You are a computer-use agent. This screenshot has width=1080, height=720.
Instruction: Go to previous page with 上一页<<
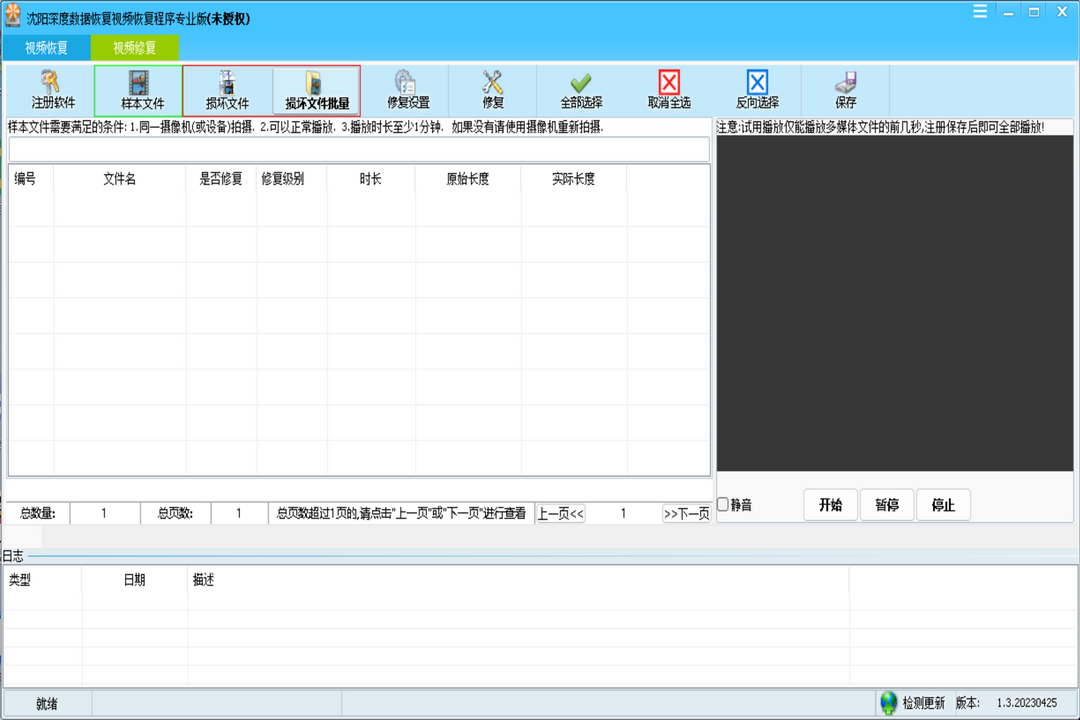[x=560, y=514]
